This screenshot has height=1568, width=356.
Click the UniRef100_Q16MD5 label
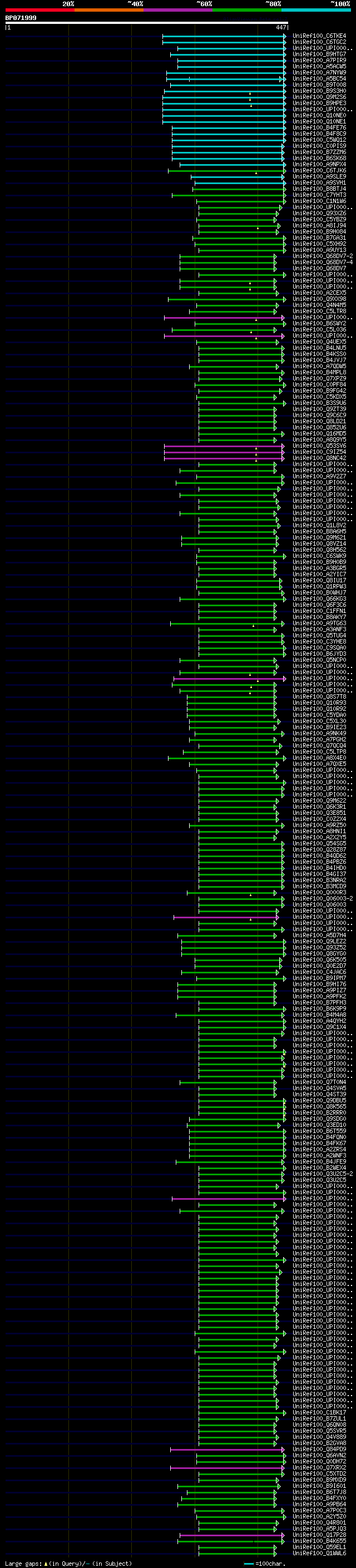coord(319,433)
